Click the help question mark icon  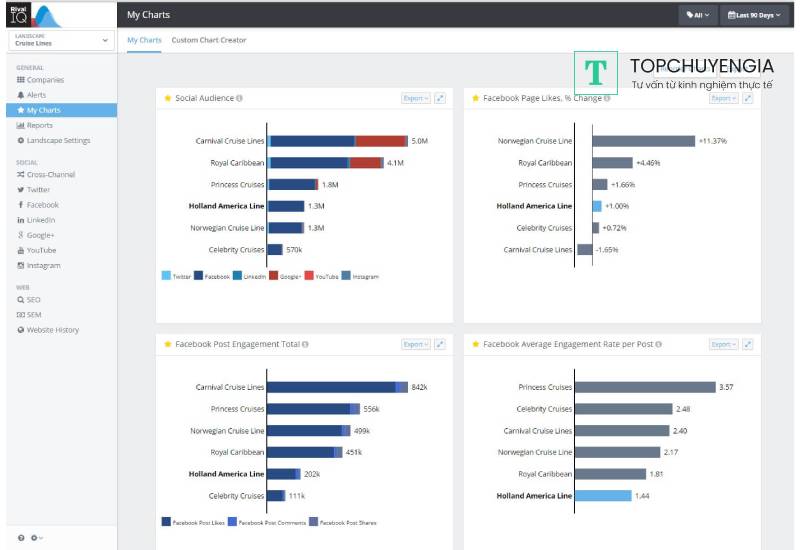pyautogui.click(x=21, y=538)
